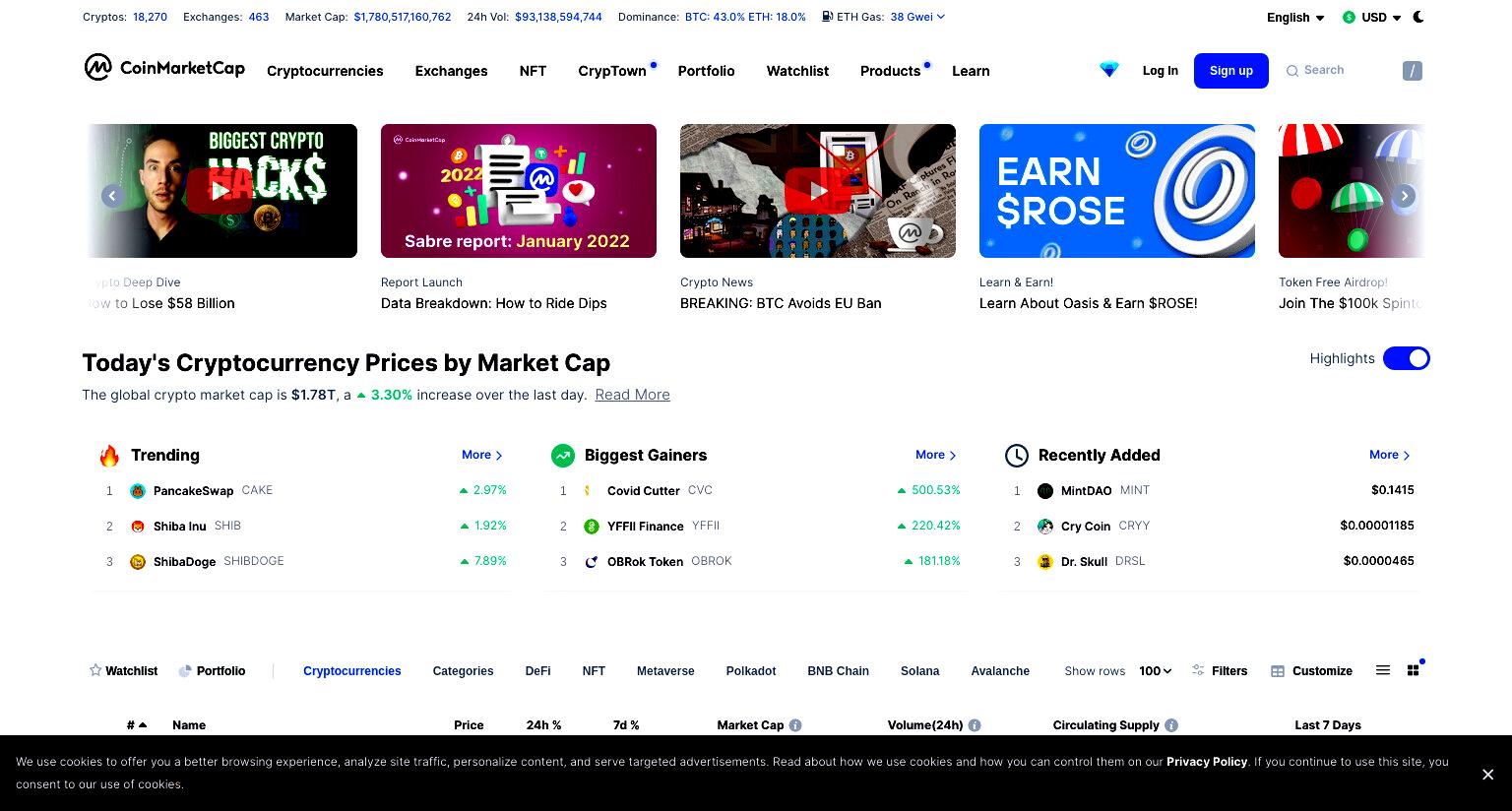Image resolution: width=1512 pixels, height=811 pixels.
Task: Open the Filters button
Action: pyautogui.click(x=1219, y=671)
